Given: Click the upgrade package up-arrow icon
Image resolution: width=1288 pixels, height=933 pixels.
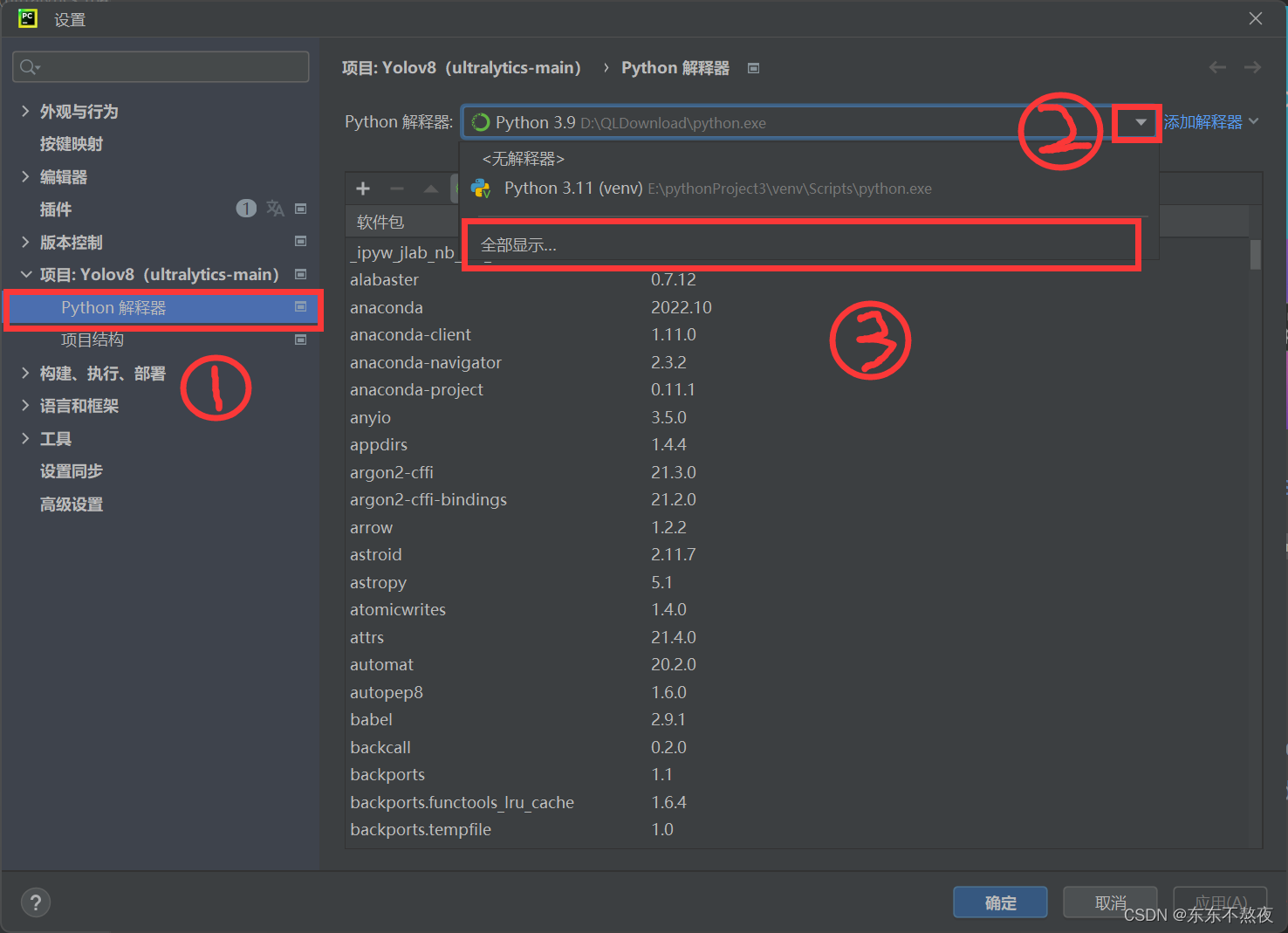Looking at the screenshot, I should (x=431, y=189).
